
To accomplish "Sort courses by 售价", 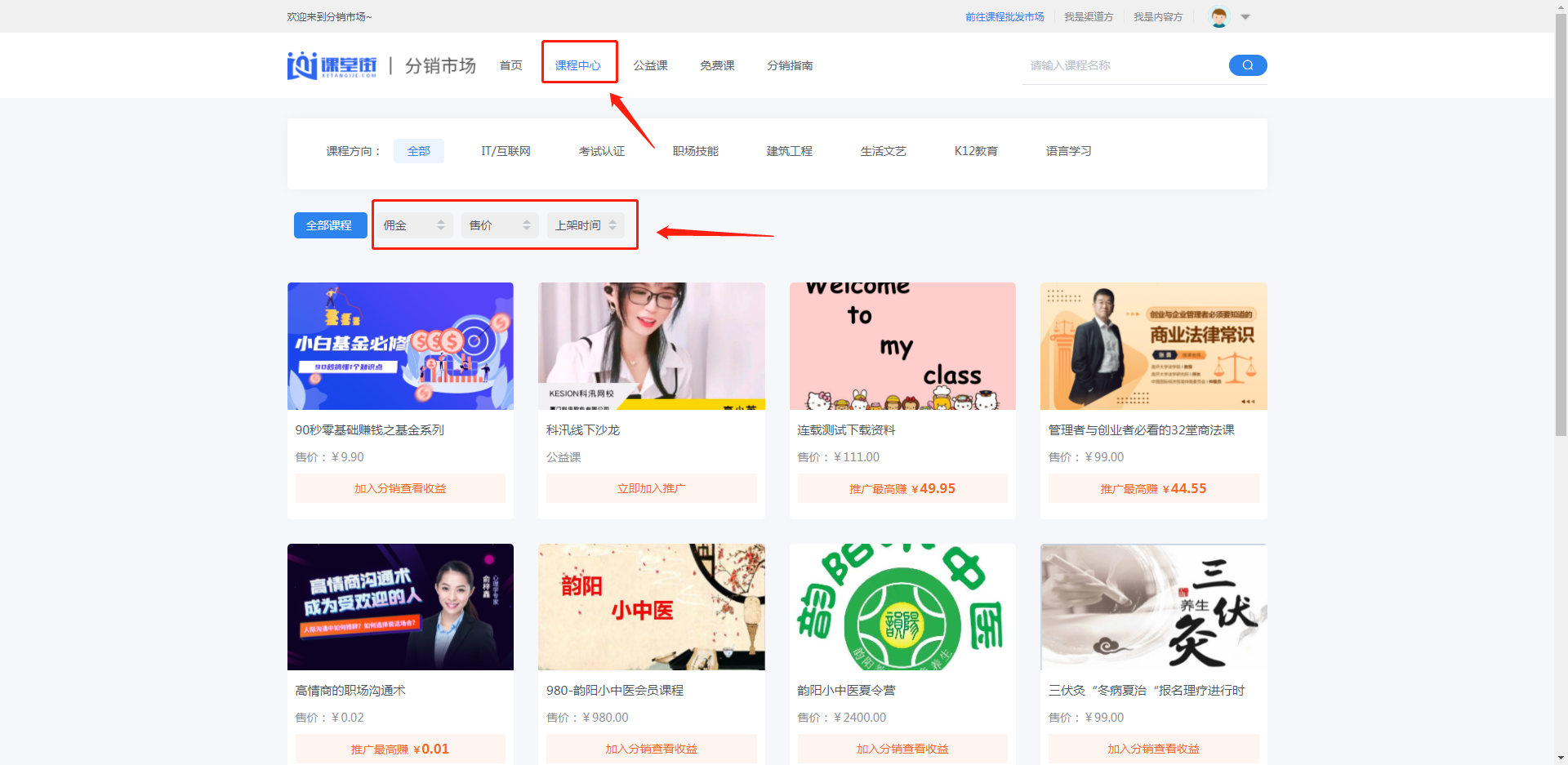I will pos(501,225).
